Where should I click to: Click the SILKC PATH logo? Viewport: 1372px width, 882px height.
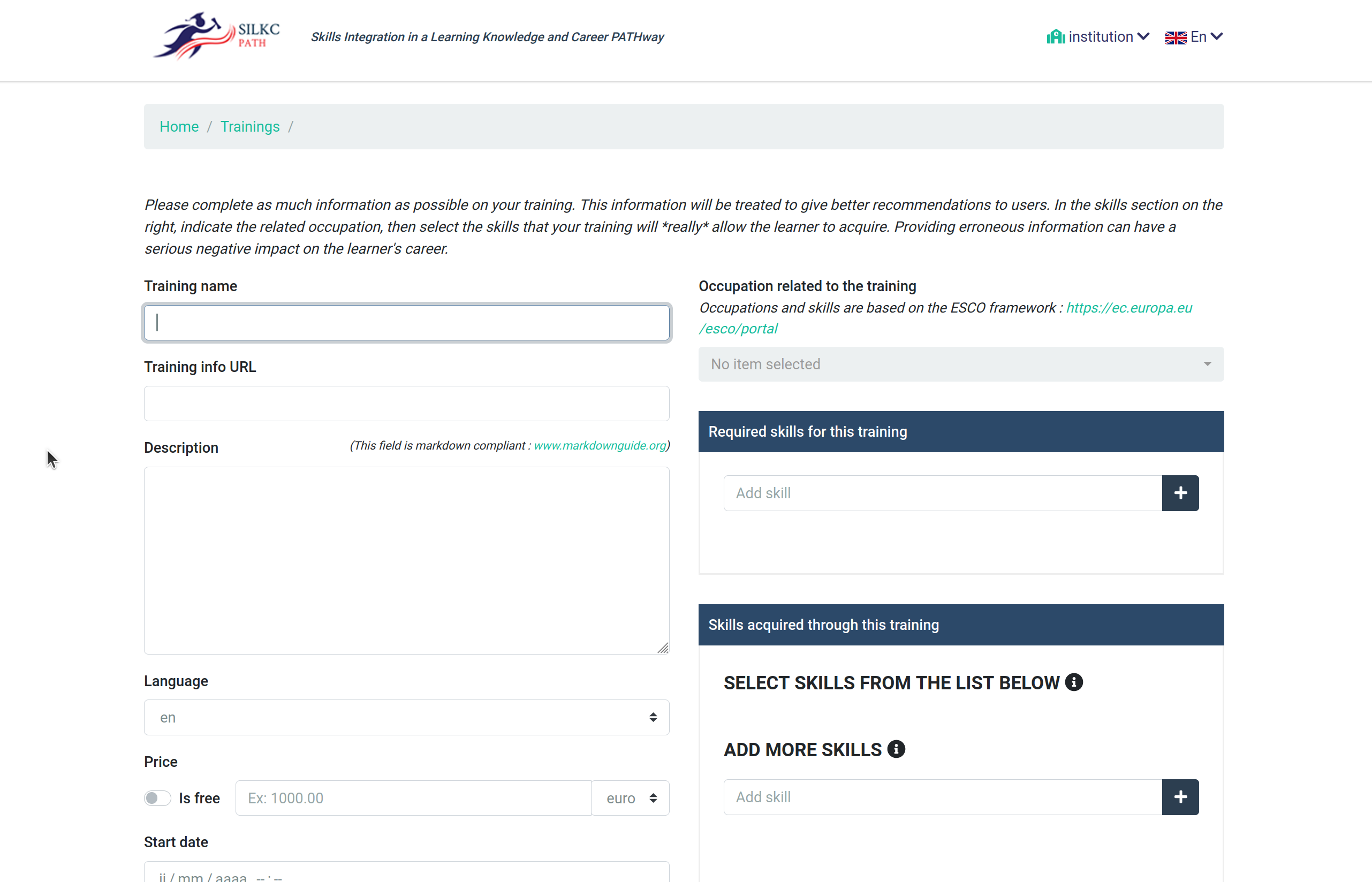click(x=216, y=35)
